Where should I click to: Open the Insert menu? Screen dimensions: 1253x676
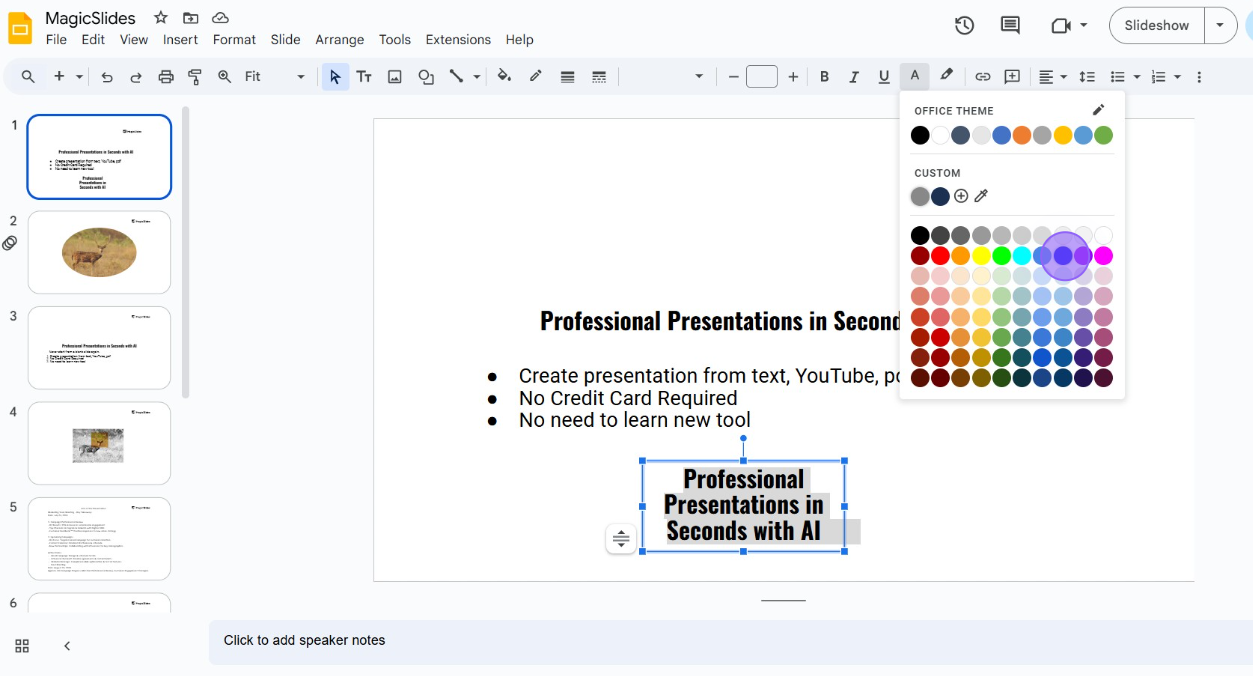pos(180,40)
